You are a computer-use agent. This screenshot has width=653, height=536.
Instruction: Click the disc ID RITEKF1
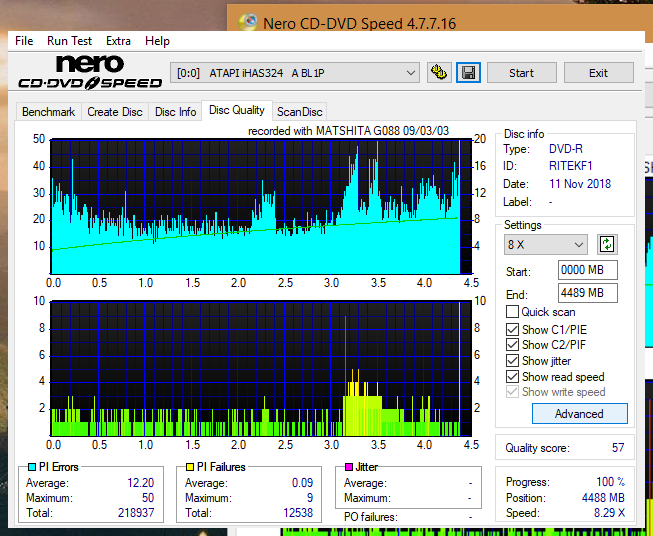pyautogui.click(x=571, y=166)
